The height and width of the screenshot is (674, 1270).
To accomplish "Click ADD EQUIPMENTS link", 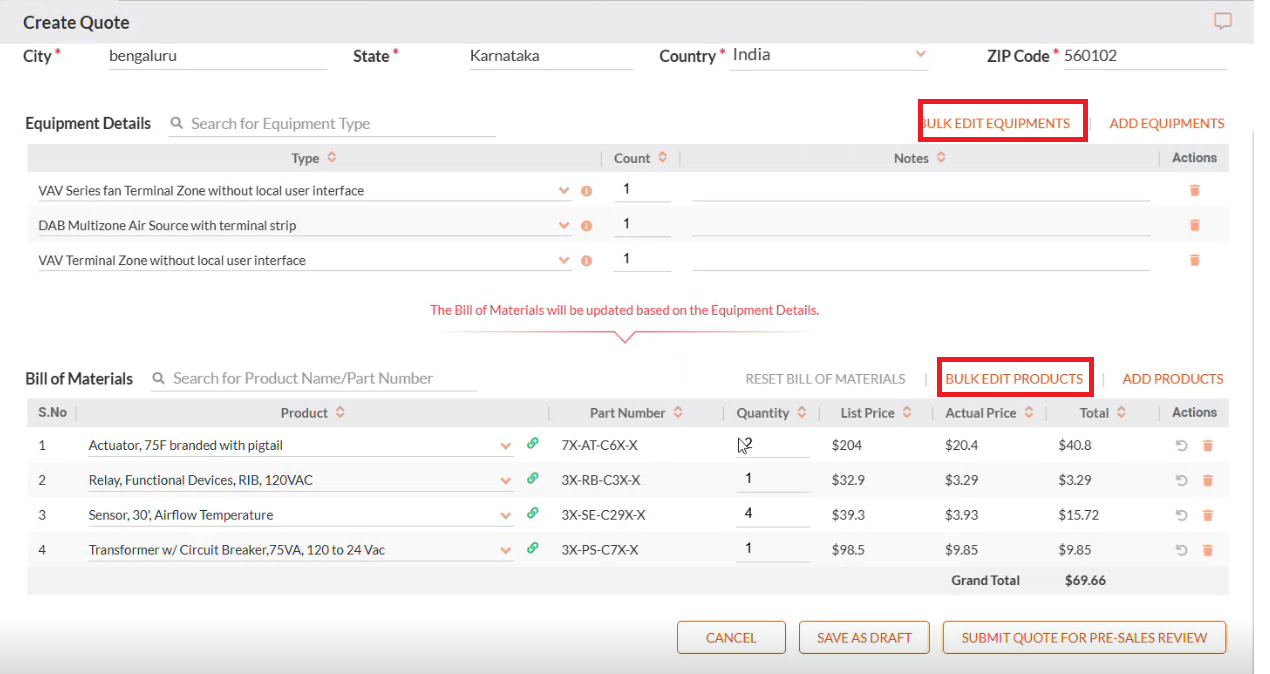I will click(1167, 124).
